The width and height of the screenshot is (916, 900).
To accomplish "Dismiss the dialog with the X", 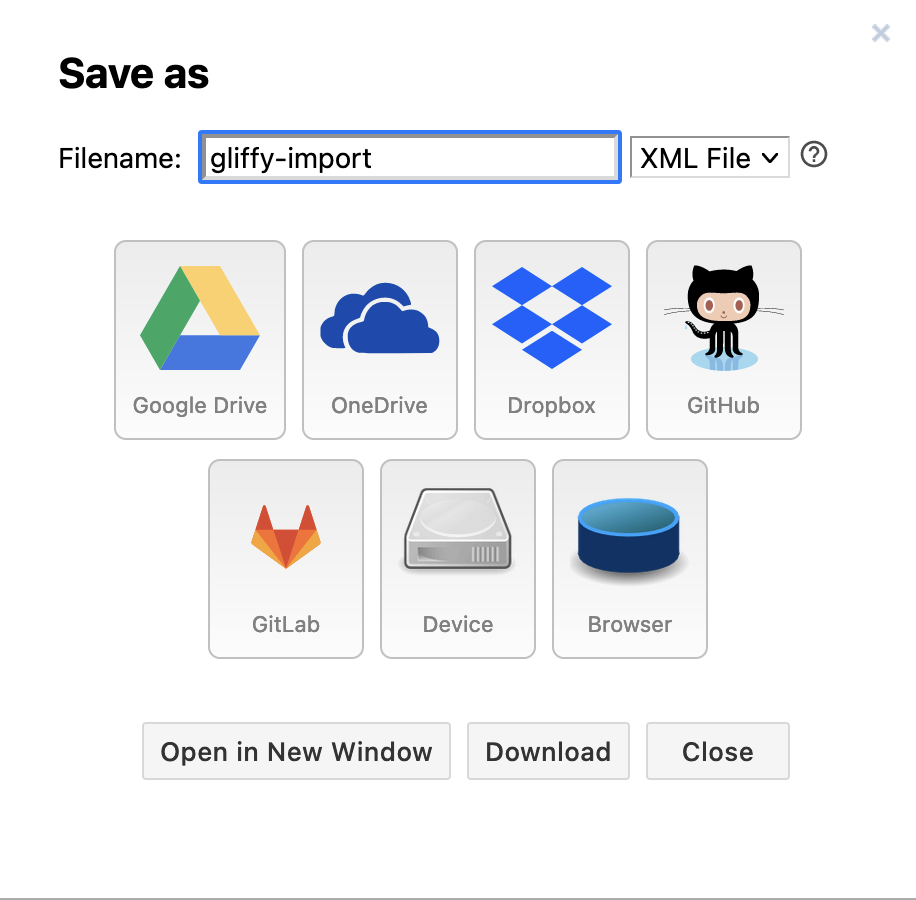I will point(880,33).
